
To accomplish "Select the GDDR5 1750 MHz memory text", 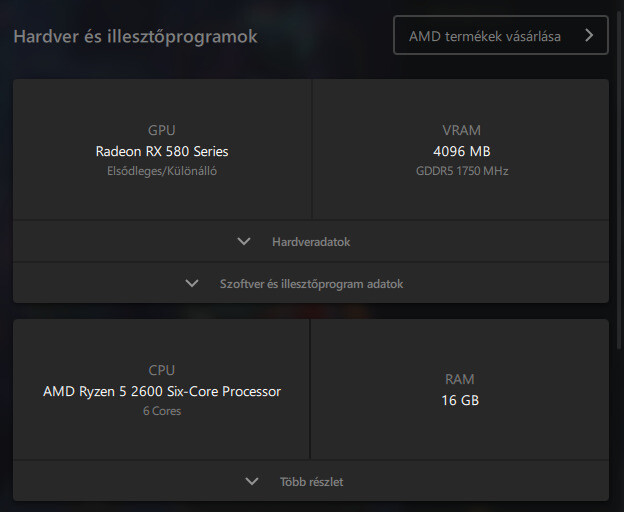I will tap(461, 171).
